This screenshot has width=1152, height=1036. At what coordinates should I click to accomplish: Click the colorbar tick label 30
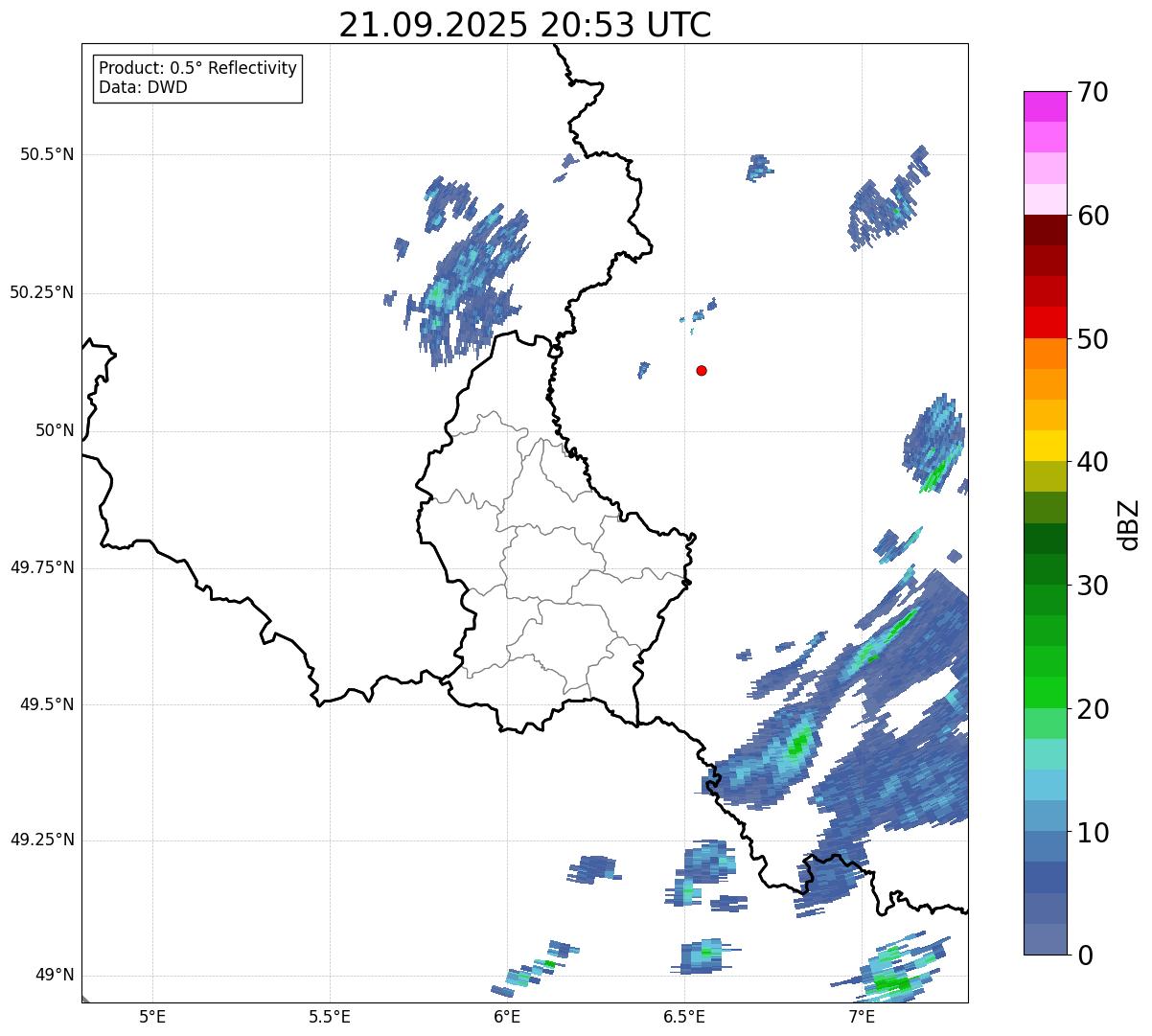coord(1093,585)
